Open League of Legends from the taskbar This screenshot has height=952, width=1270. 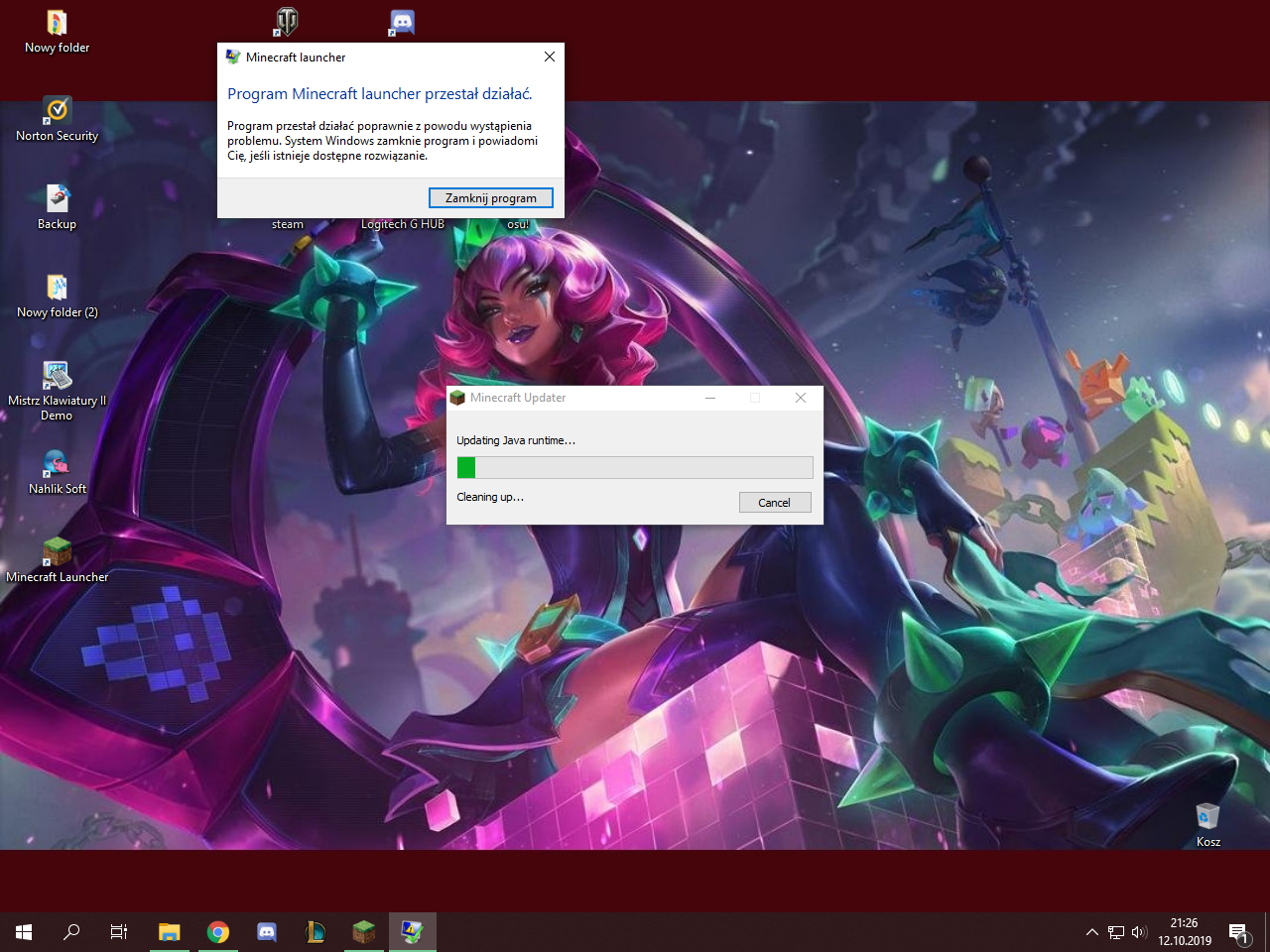pyautogui.click(x=316, y=932)
